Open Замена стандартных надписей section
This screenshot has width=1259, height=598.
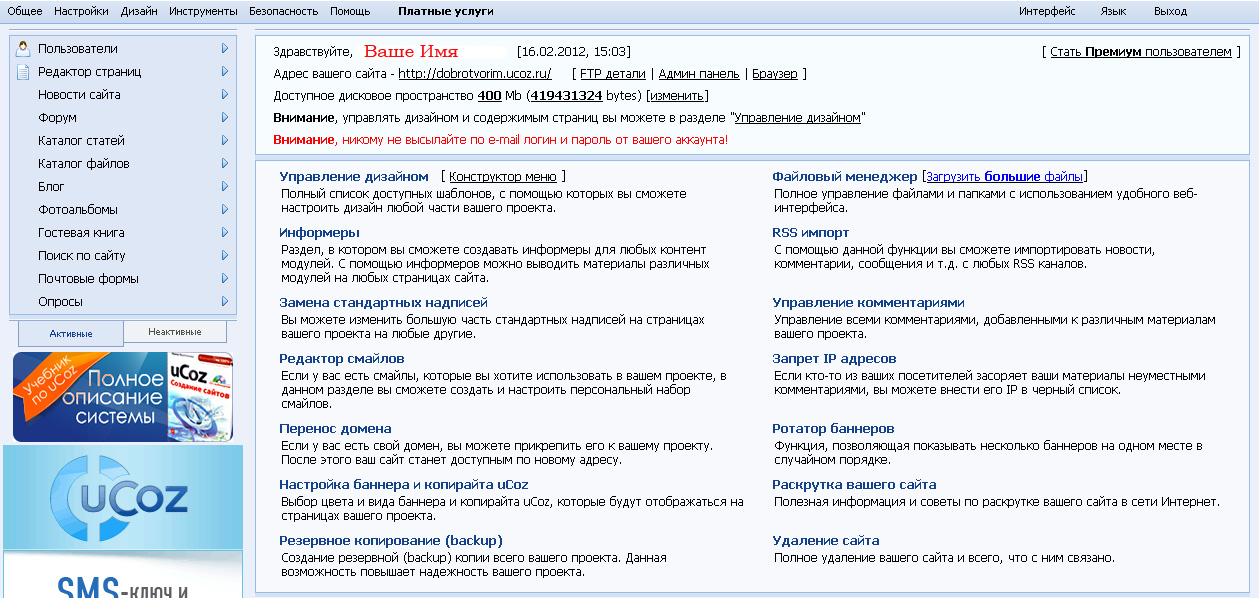pyautogui.click(x=383, y=302)
